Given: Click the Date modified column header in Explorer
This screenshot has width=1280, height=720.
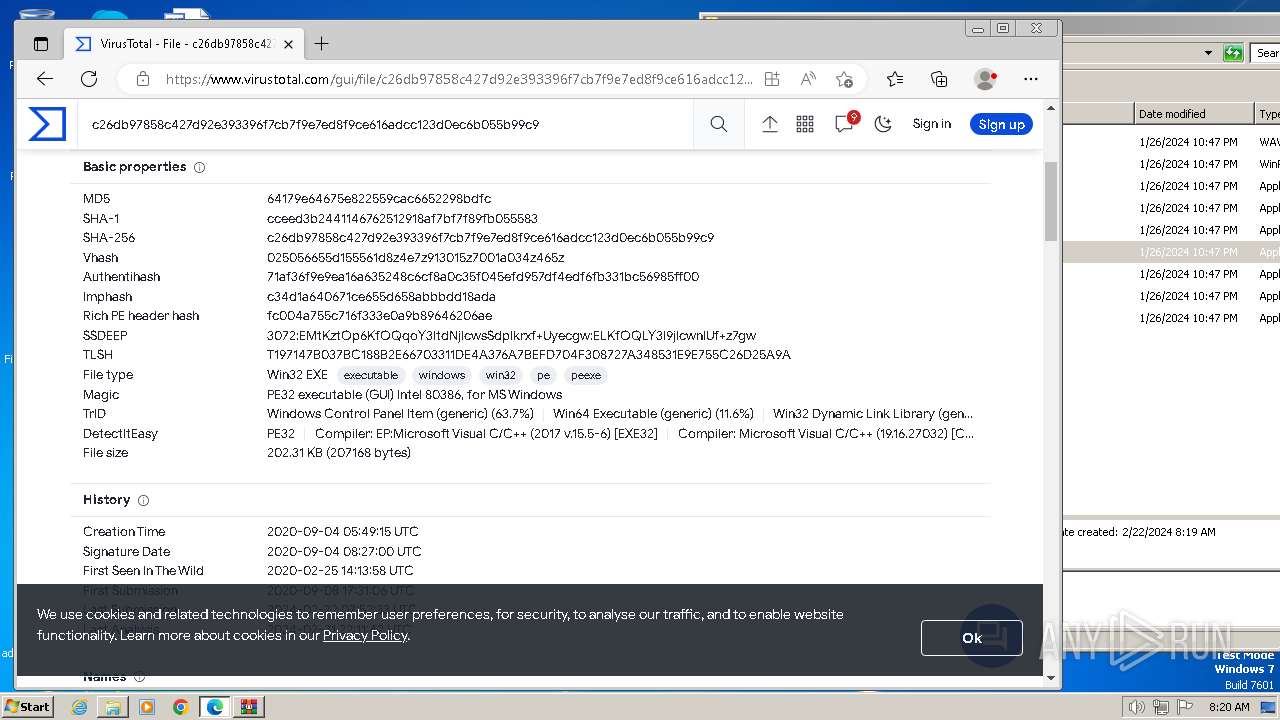Looking at the screenshot, I should click(1193, 114).
